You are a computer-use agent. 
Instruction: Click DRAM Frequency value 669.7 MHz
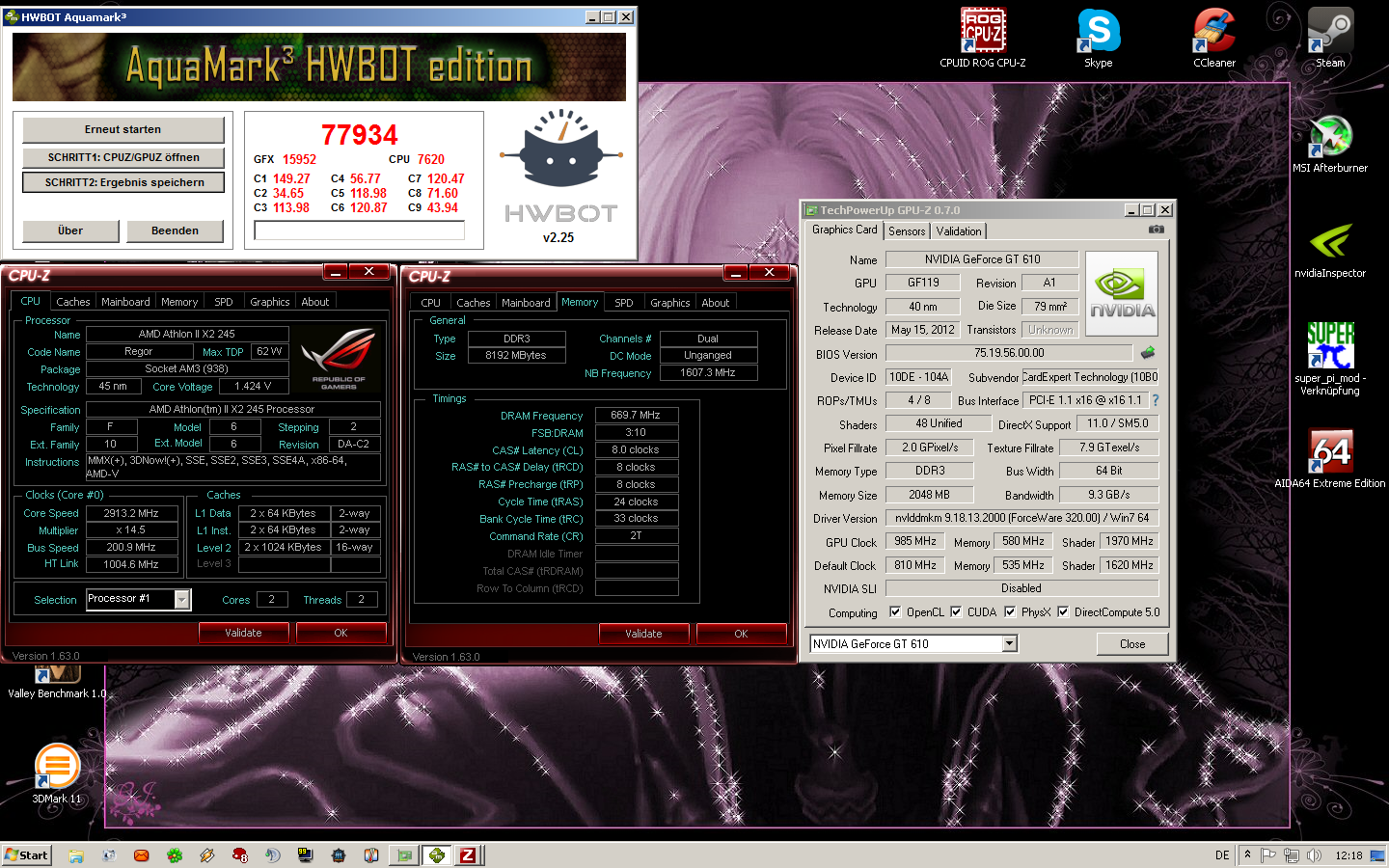(636, 415)
